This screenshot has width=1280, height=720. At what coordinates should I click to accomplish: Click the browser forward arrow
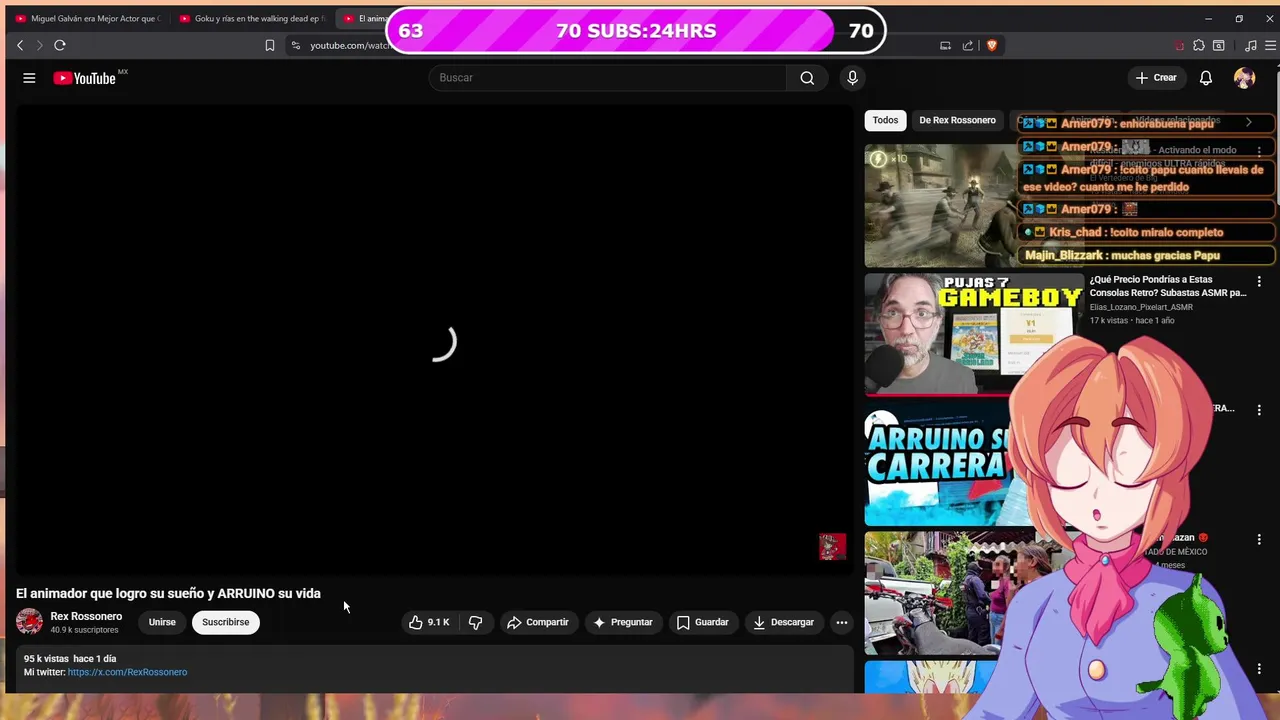[x=40, y=45]
